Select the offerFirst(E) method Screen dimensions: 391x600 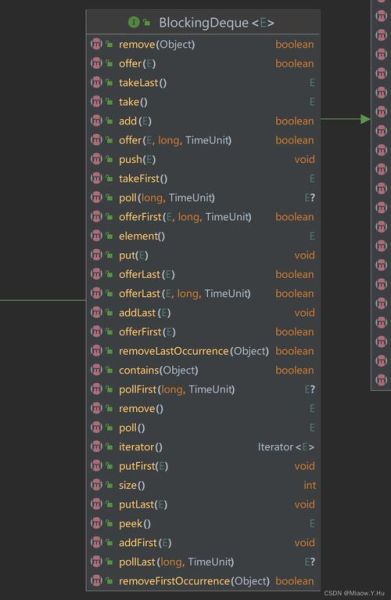click(147, 331)
